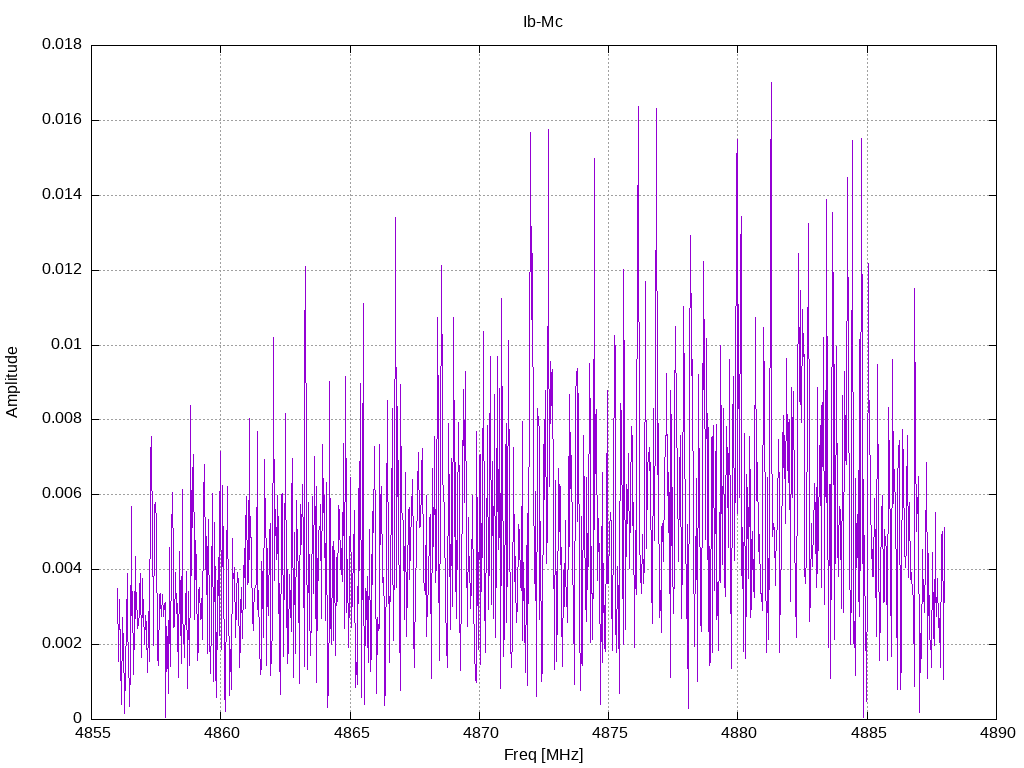Viewport: 1024px width, 768px height.
Task: Click y-axis tick label 0.008
Action: coord(62,419)
